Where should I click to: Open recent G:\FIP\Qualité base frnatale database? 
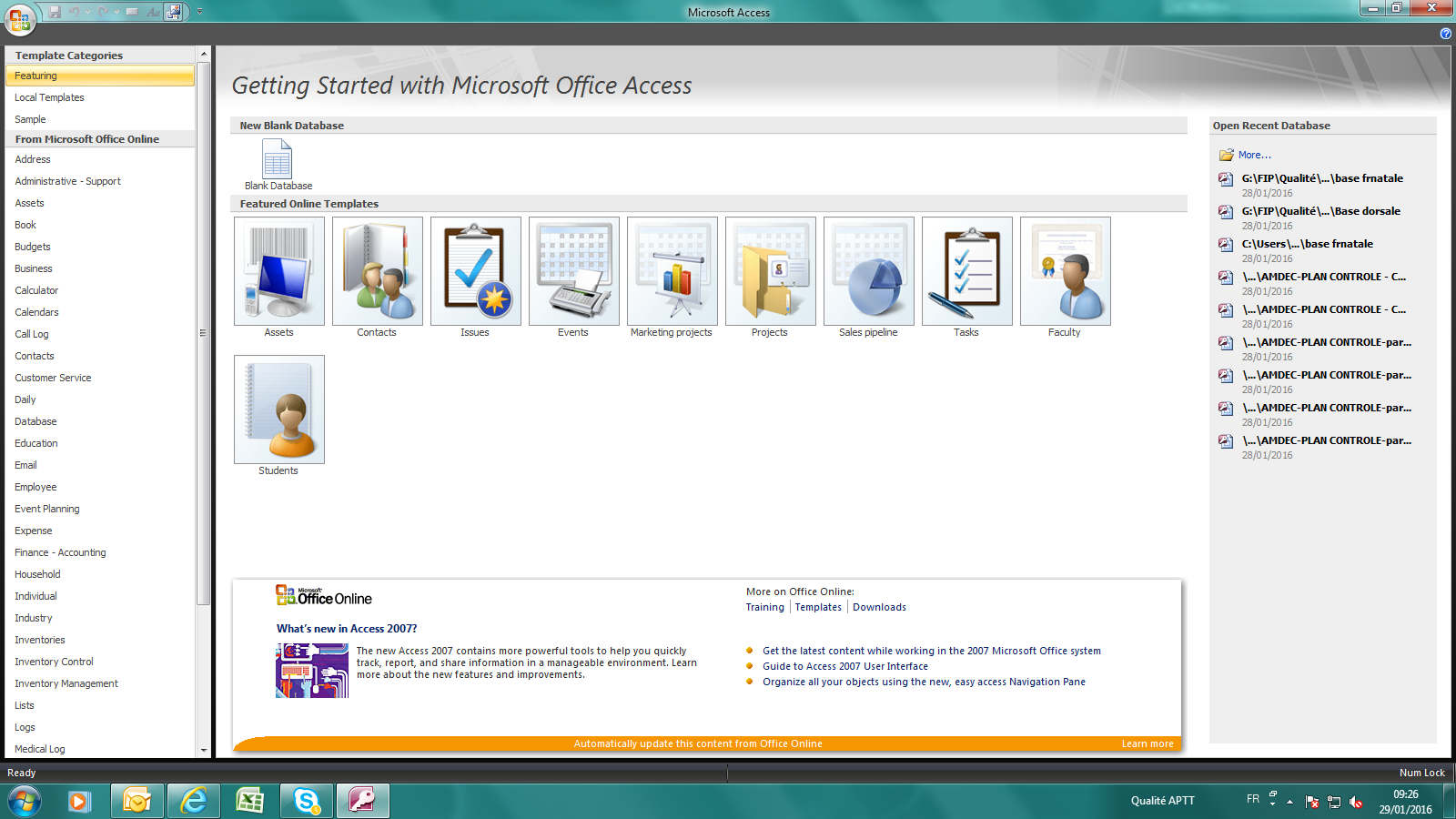(x=1321, y=178)
